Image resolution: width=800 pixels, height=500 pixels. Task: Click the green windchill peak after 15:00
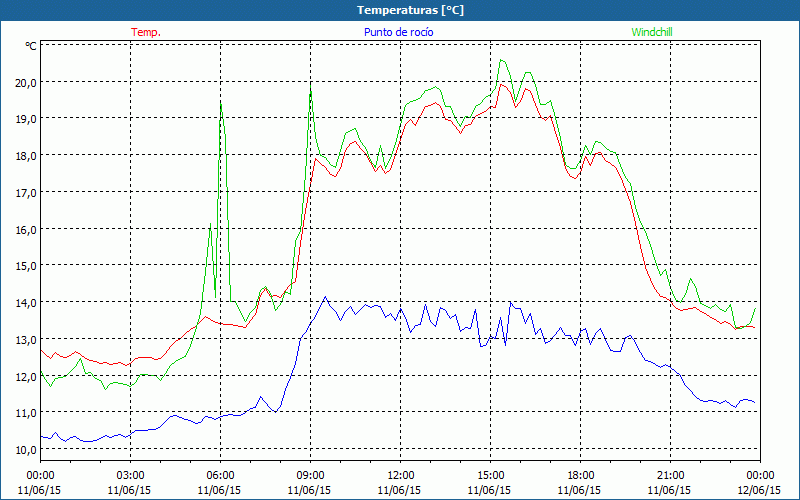click(502, 60)
